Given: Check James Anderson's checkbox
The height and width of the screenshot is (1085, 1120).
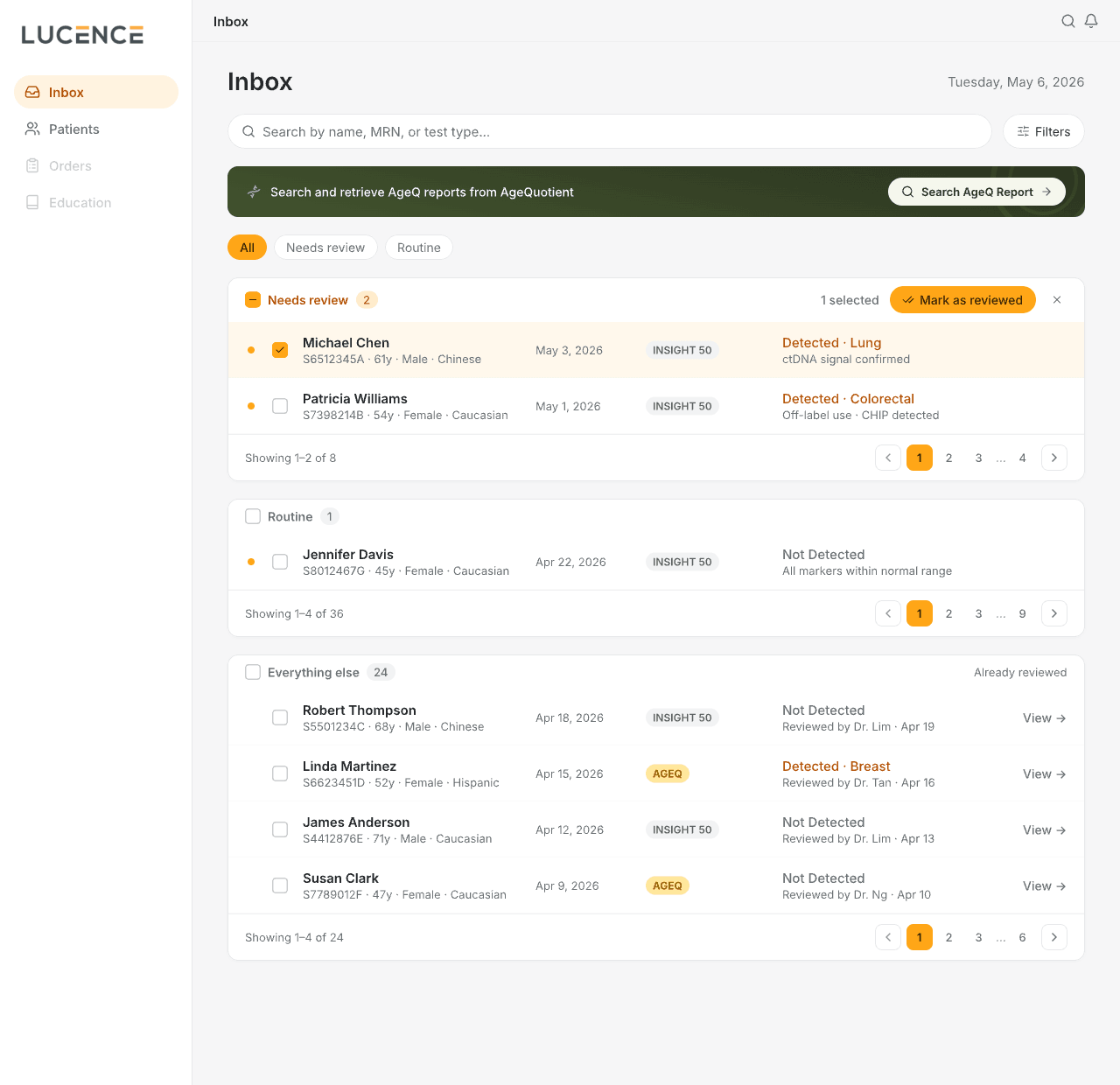Looking at the screenshot, I should 280,829.
